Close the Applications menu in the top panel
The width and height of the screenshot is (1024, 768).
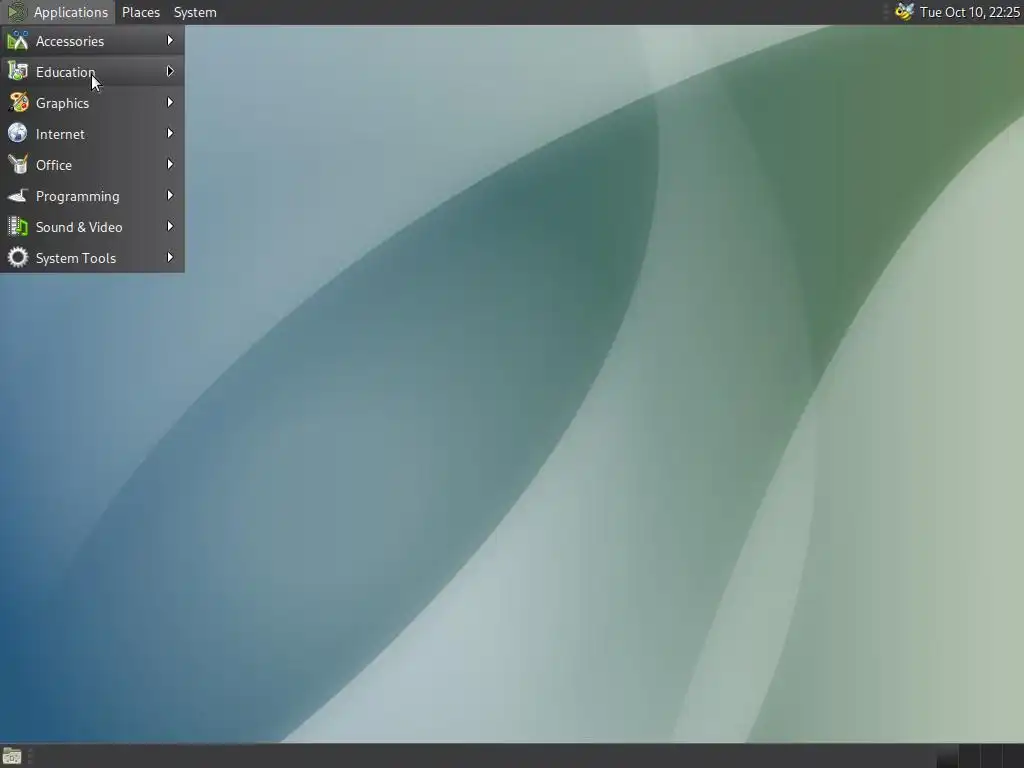57,12
